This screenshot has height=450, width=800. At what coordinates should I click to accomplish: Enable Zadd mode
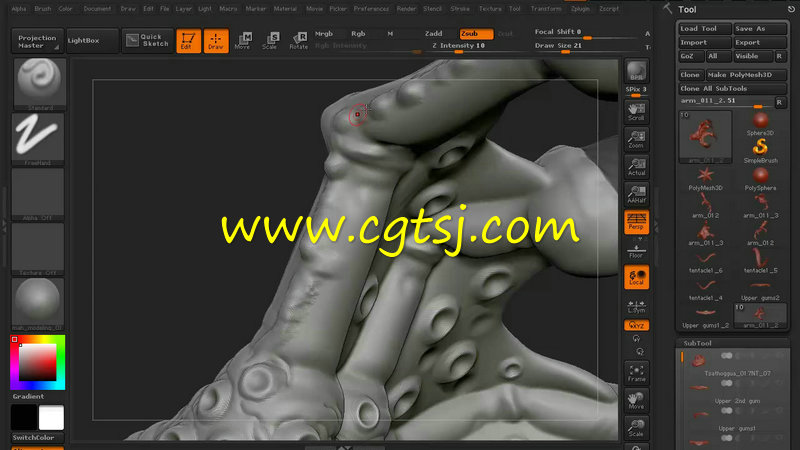[x=434, y=34]
